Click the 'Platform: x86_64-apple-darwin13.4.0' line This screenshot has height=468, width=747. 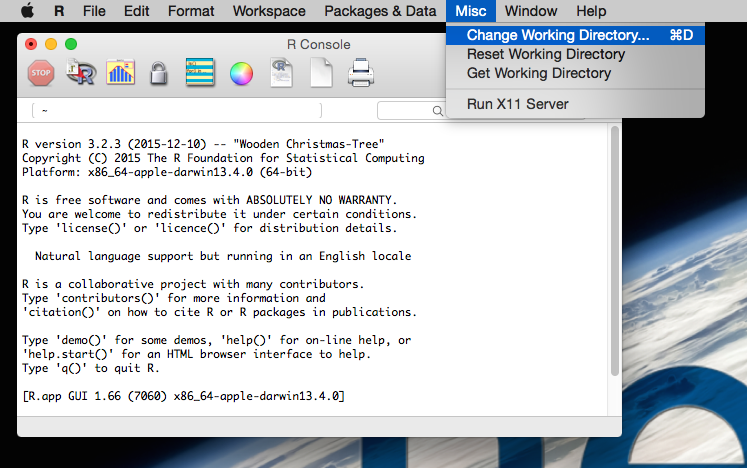point(167,172)
